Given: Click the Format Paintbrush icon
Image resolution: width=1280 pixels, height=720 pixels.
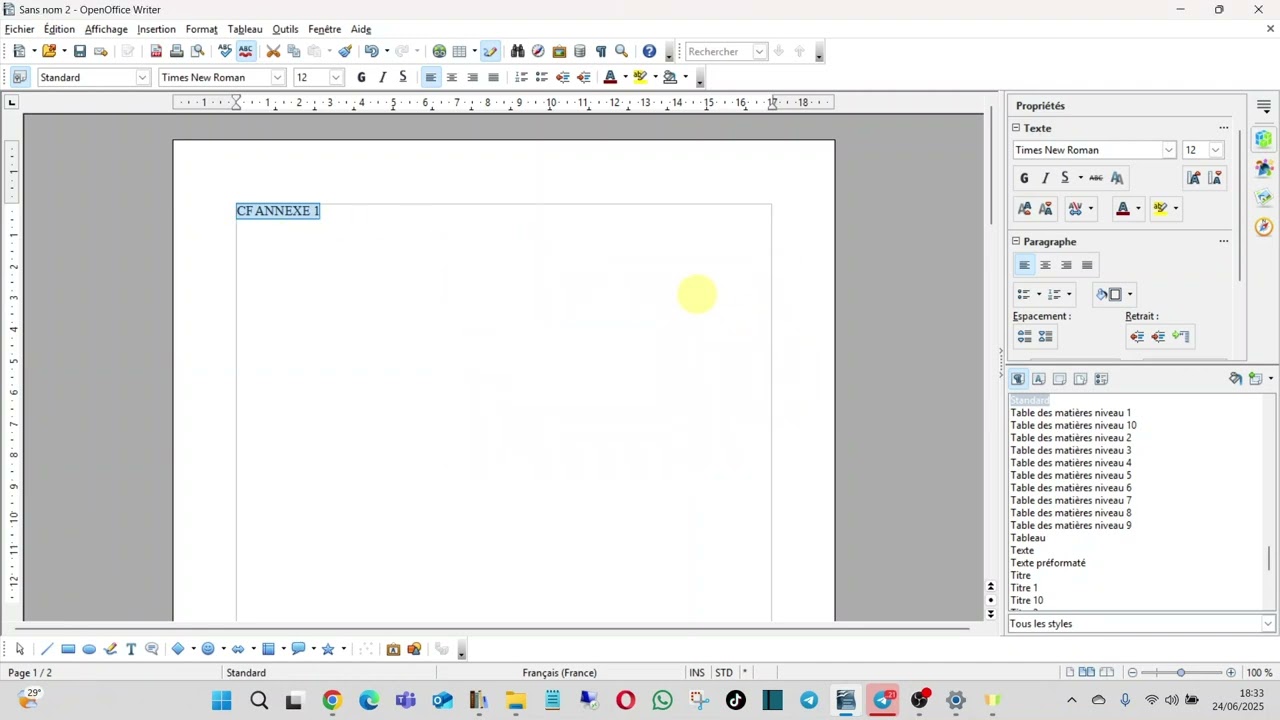Looking at the screenshot, I should [345, 51].
